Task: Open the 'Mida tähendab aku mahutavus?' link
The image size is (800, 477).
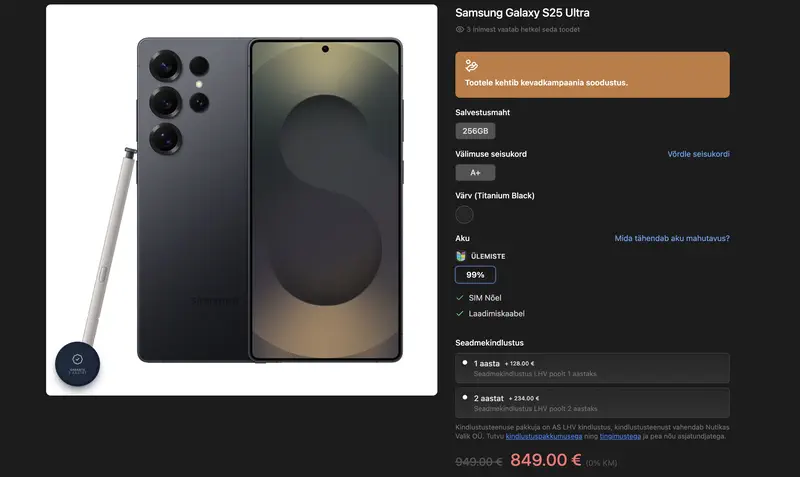Action: [x=671, y=238]
